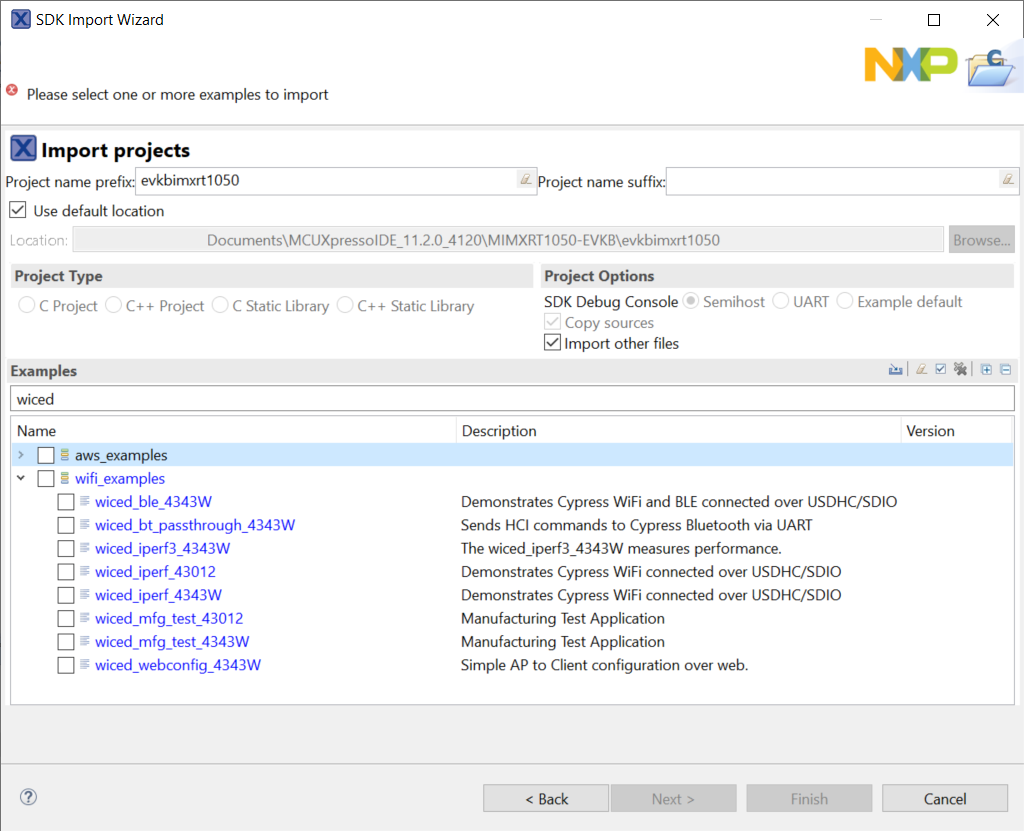Clear the project name prefix eraser icon
Screen dimensions: 1024x831
click(x=526, y=180)
